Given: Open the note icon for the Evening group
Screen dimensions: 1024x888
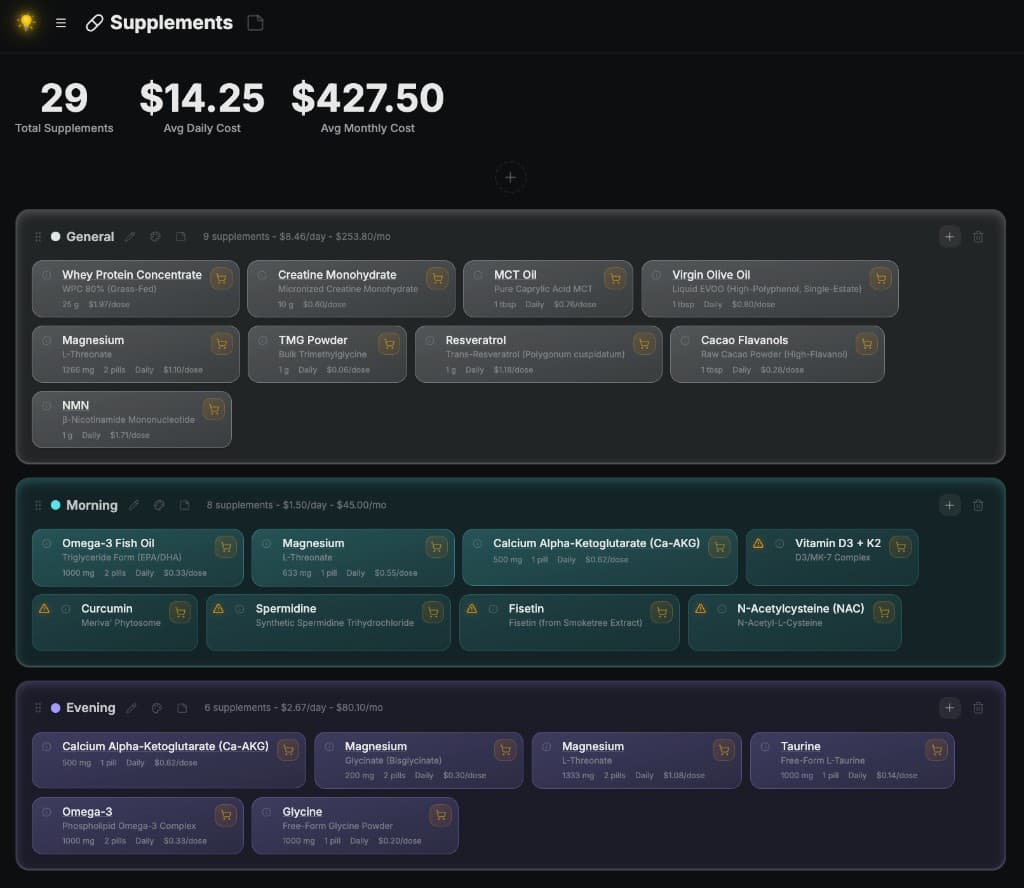Looking at the screenshot, I should click(182, 708).
